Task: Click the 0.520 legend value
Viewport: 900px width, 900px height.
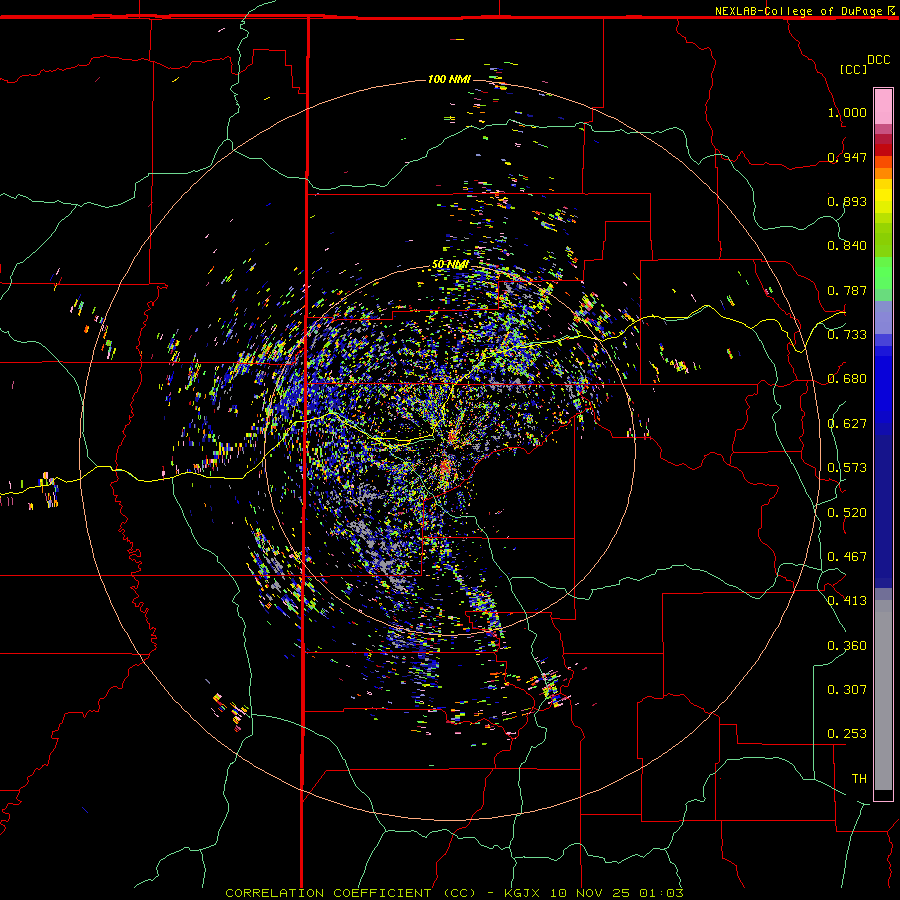Action: click(x=847, y=513)
